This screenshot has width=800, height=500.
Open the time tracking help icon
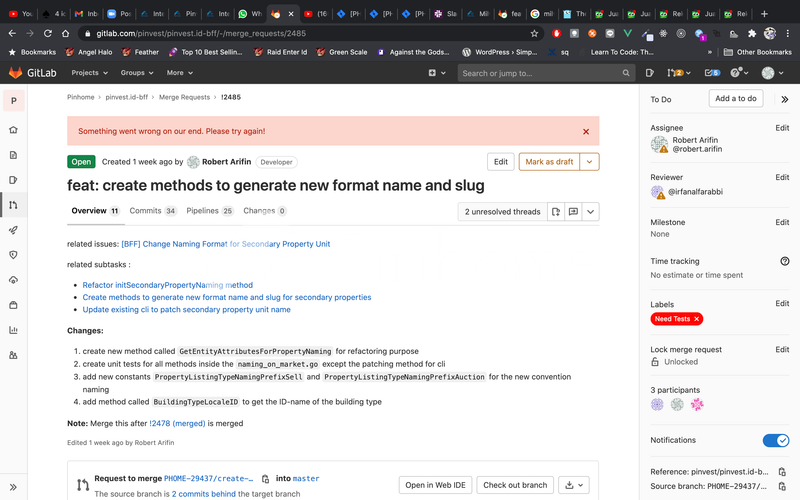pyautogui.click(x=784, y=261)
